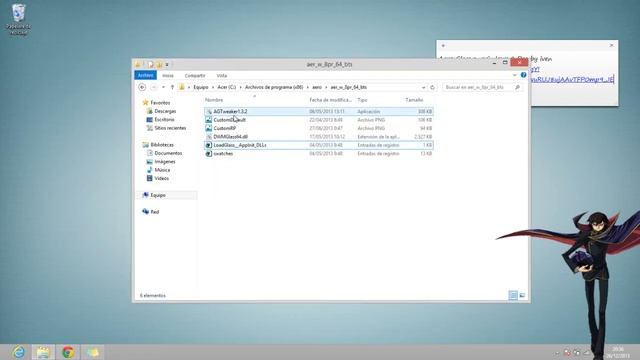Open the Inicio ribbon tab
The image size is (640, 360).
click(168, 76)
